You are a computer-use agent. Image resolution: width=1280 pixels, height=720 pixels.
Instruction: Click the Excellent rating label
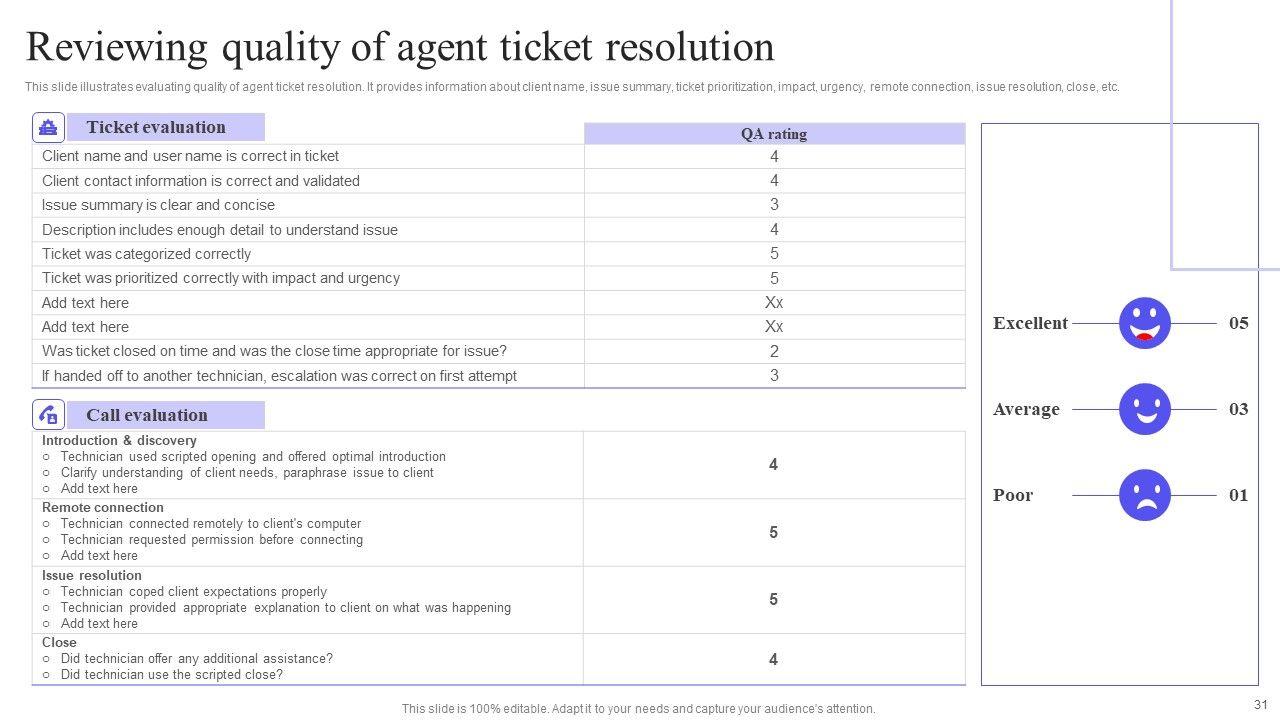(1030, 323)
